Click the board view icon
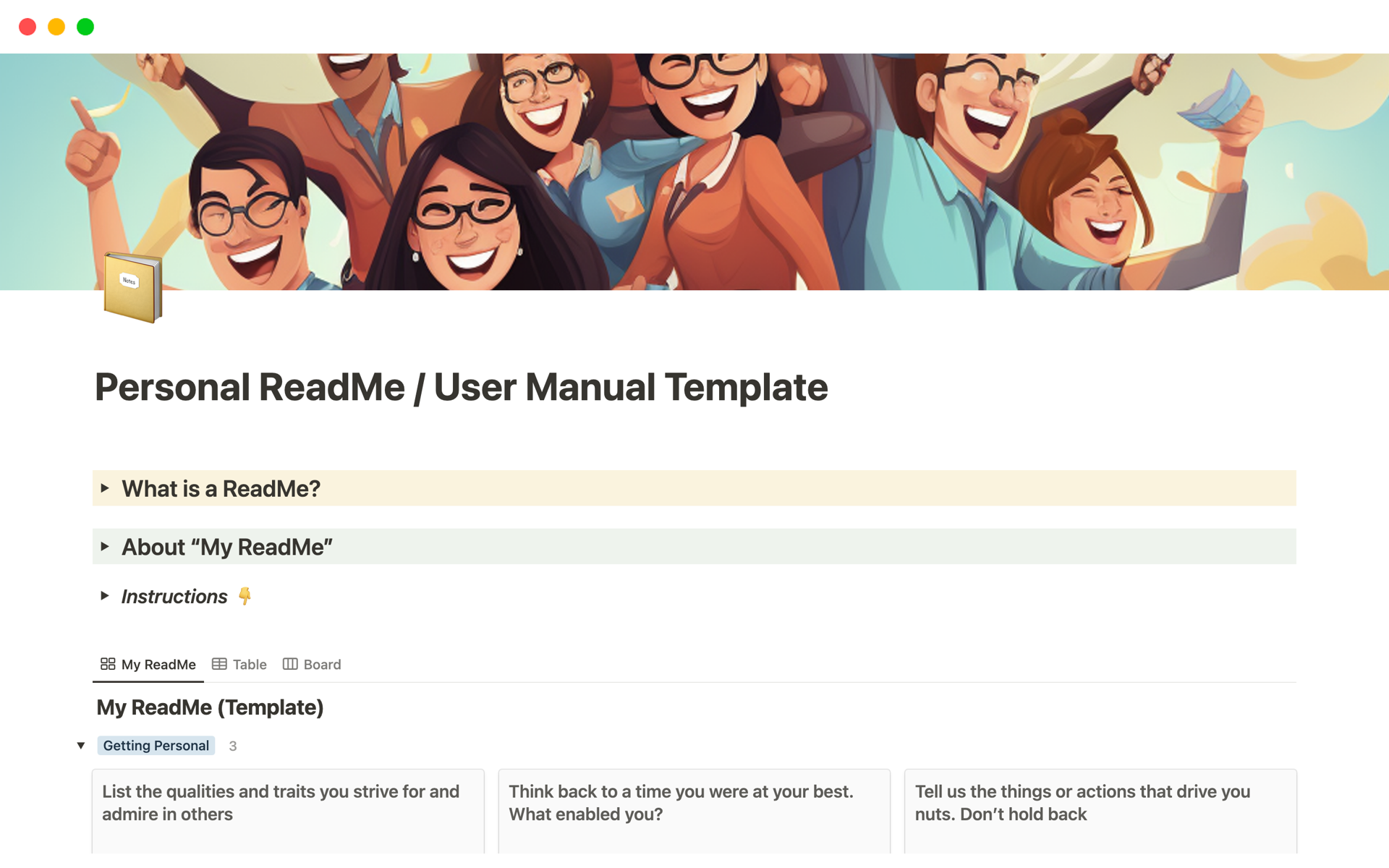This screenshot has width=1389, height=868. (290, 663)
